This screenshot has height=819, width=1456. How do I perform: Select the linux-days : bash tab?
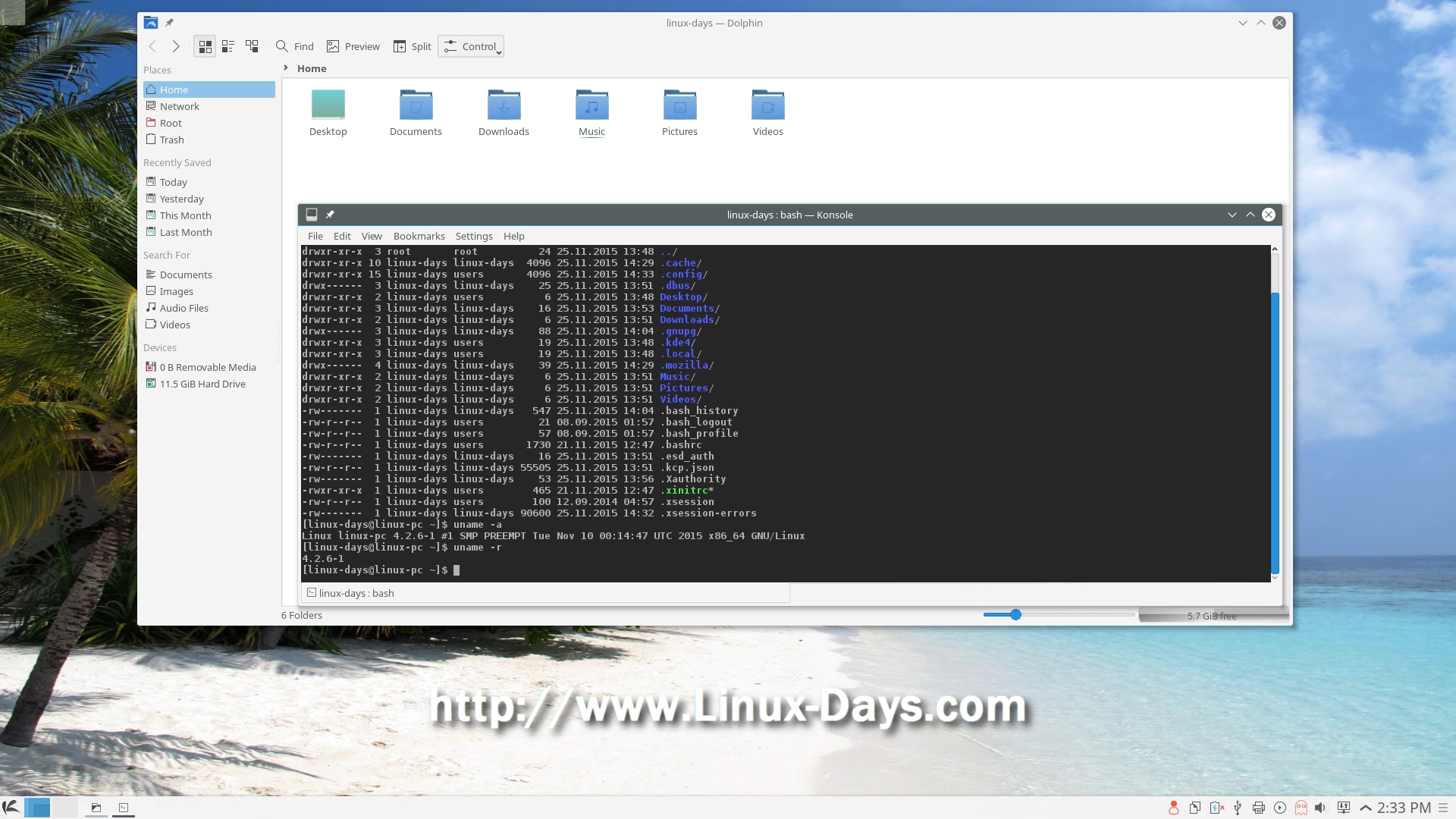[356, 593]
